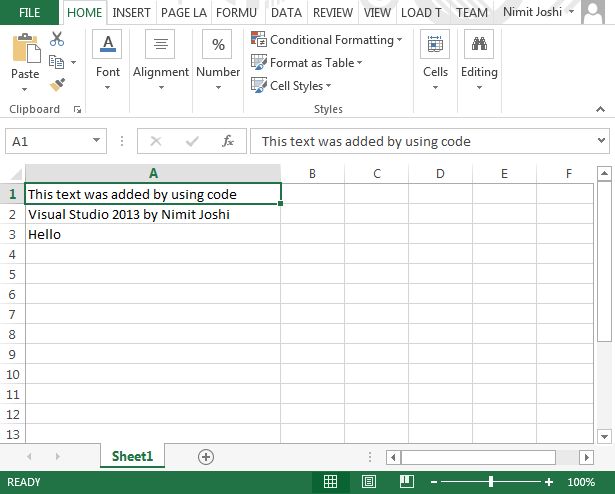Click the cell containing 'Hello'
615x494 pixels.
153,234
